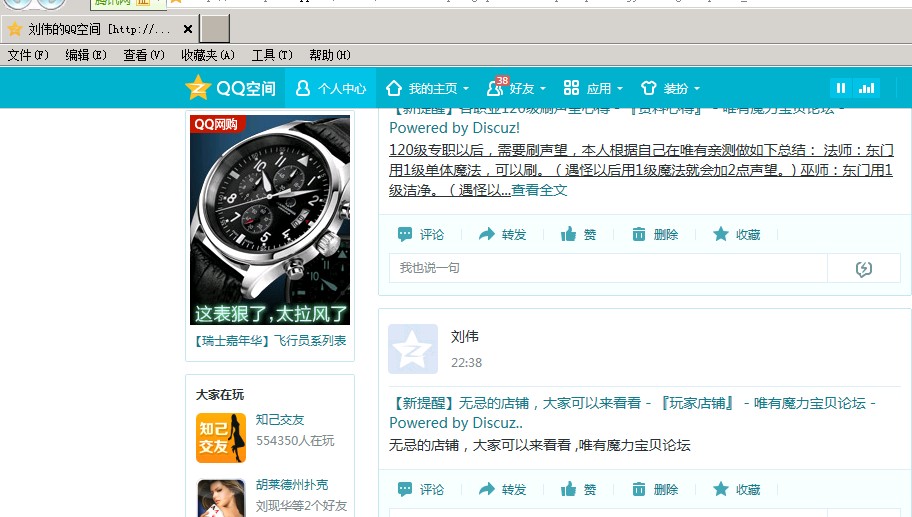Open 个人中心 in the navigation bar
Screen dimensions: 912x517
coord(331,88)
